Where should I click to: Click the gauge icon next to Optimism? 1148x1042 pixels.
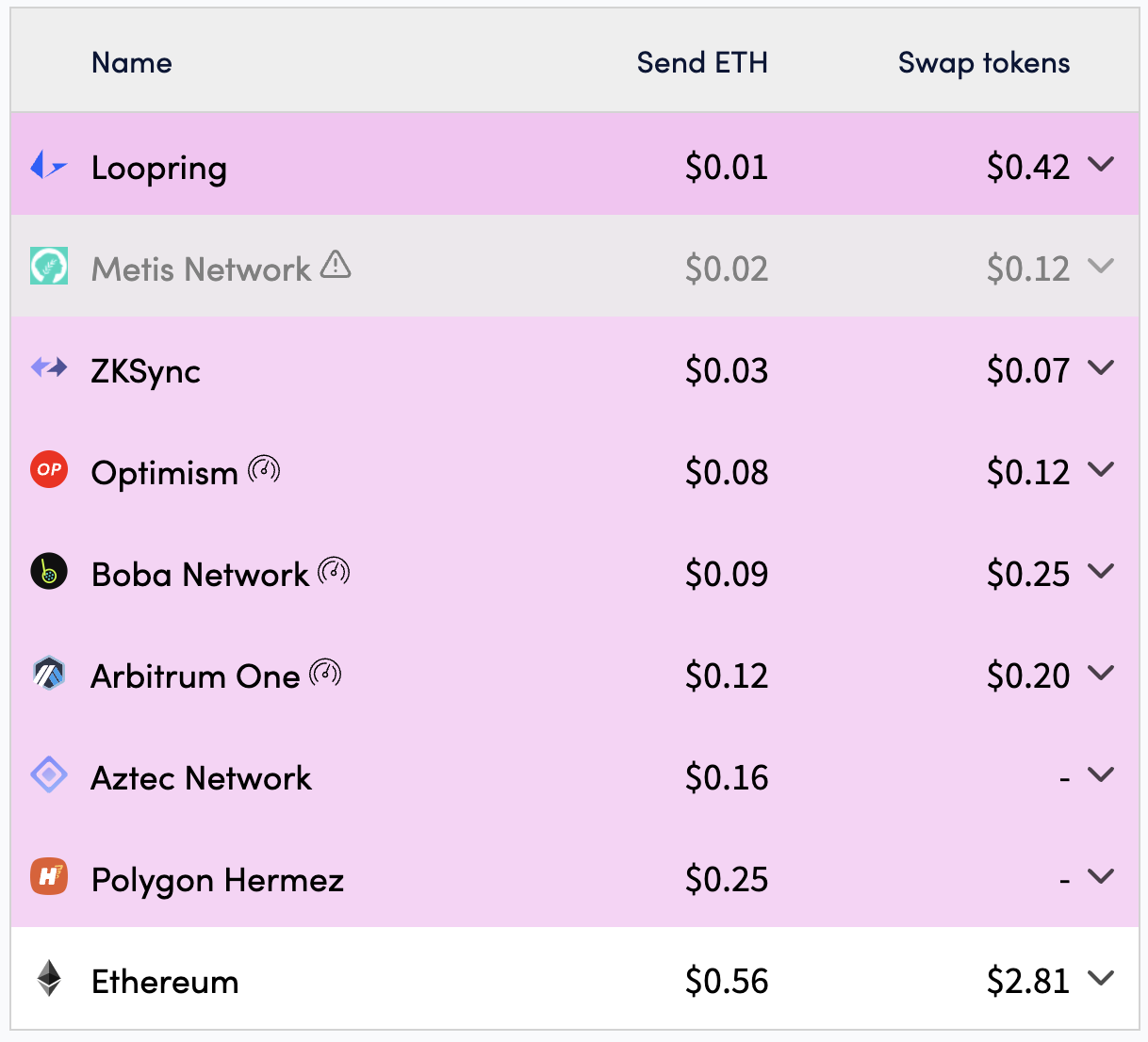point(266,466)
